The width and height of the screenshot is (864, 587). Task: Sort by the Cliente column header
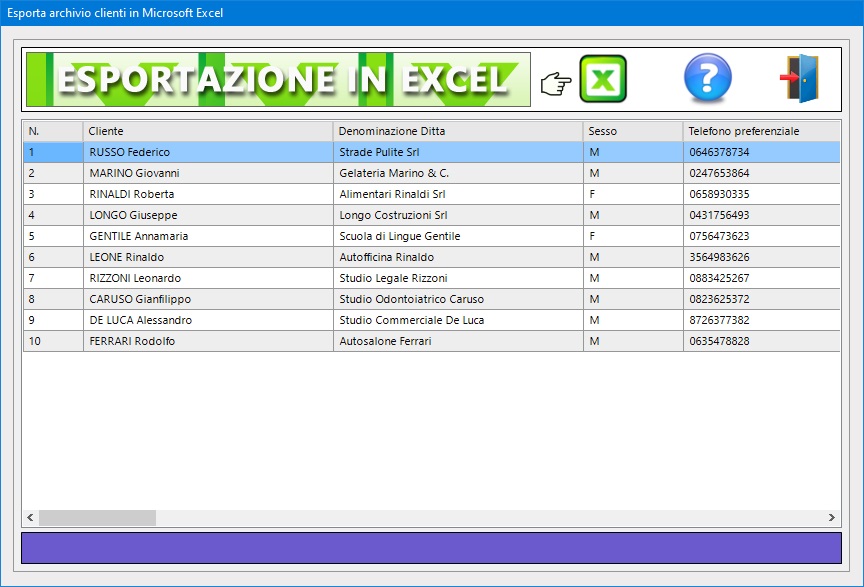207,131
